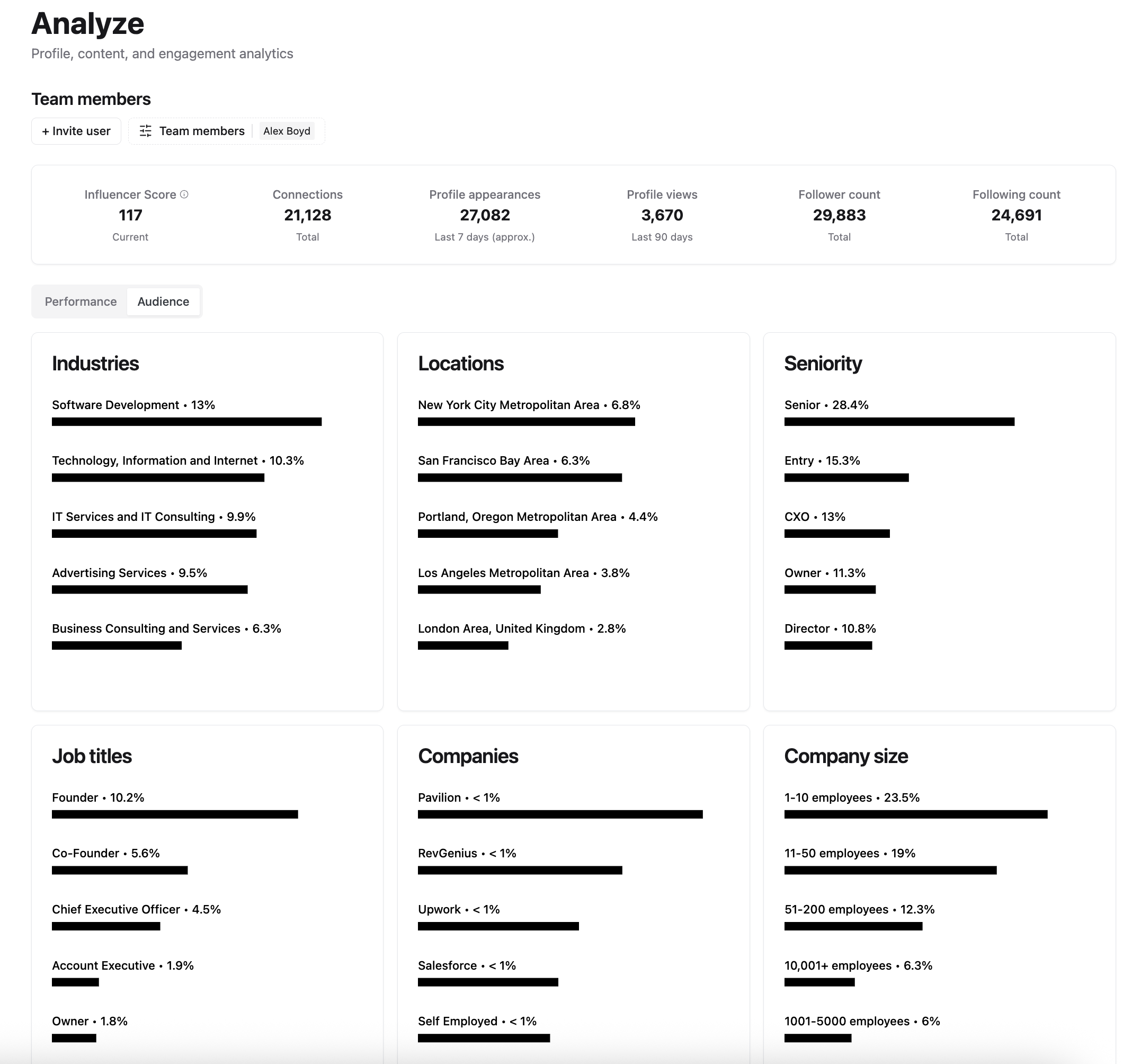Select the Alex Boyd member chip
1123x1064 pixels.
pyautogui.click(x=287, y=131)
